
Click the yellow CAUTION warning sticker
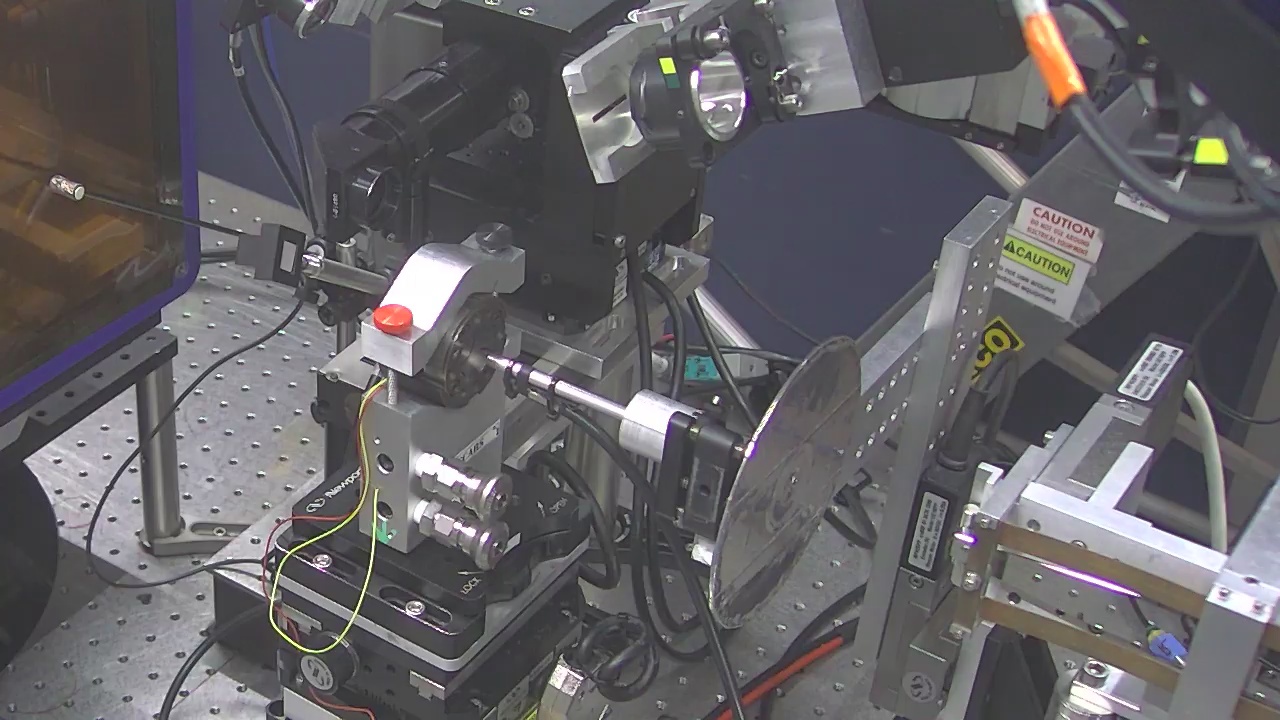click(x=1038, y=264)
